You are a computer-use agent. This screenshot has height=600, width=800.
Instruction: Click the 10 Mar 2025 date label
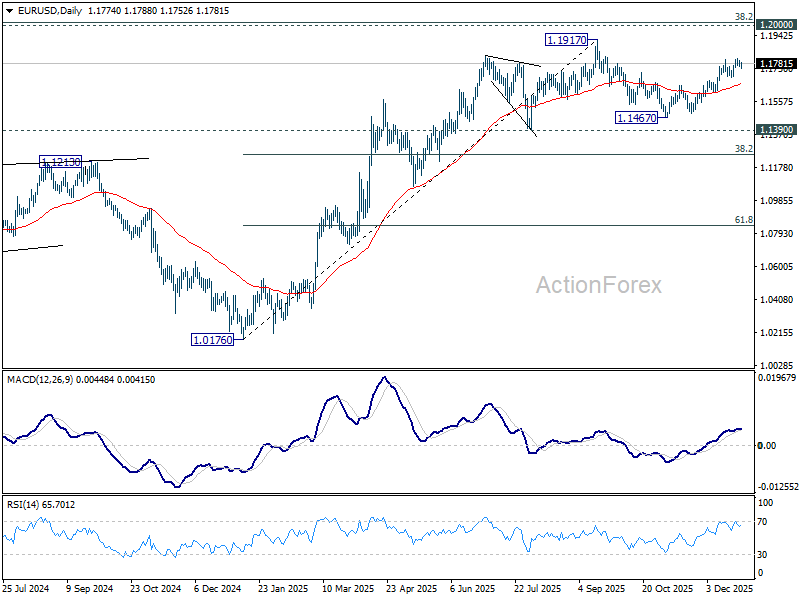348,588
